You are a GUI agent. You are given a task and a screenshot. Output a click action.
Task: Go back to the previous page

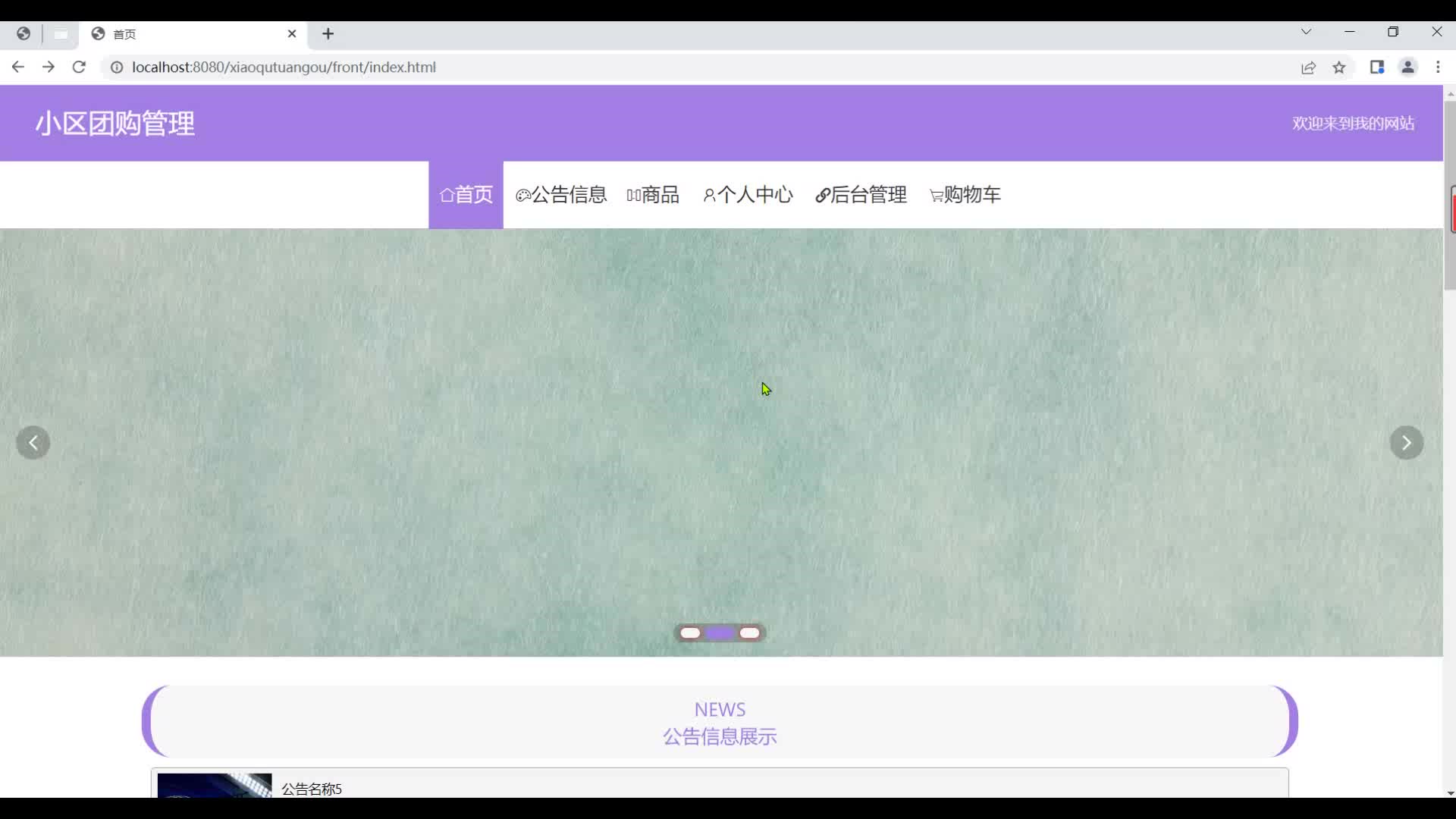(x=18, y=67)
